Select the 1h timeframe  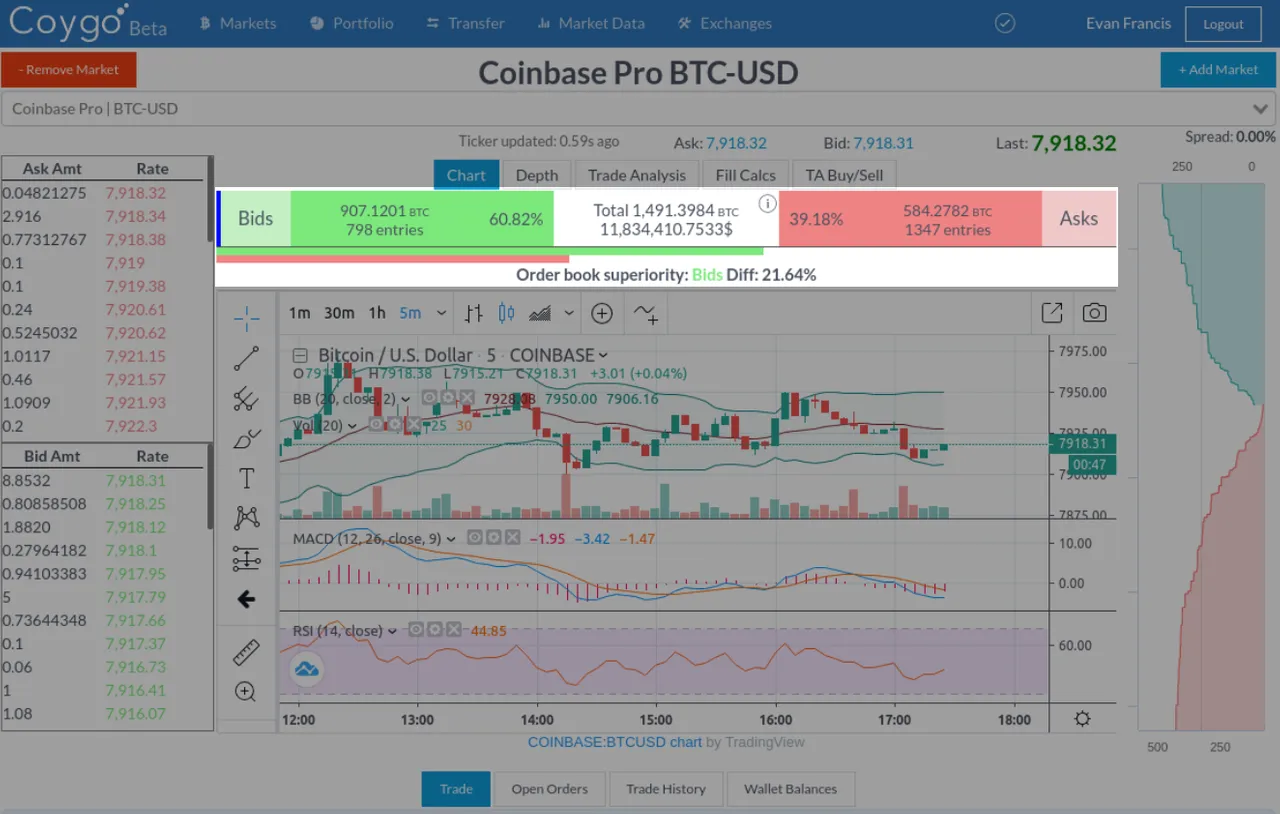(x=377, y=313)
